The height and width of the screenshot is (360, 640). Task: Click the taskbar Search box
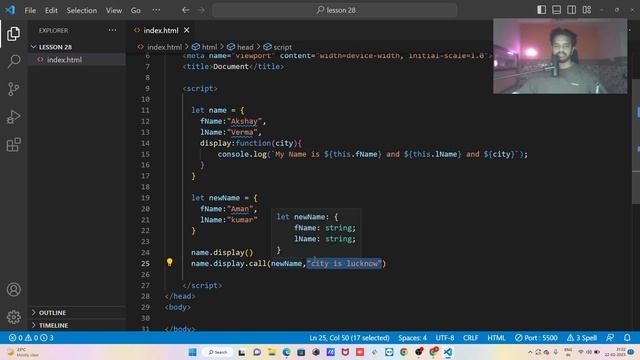pos(218,352)
